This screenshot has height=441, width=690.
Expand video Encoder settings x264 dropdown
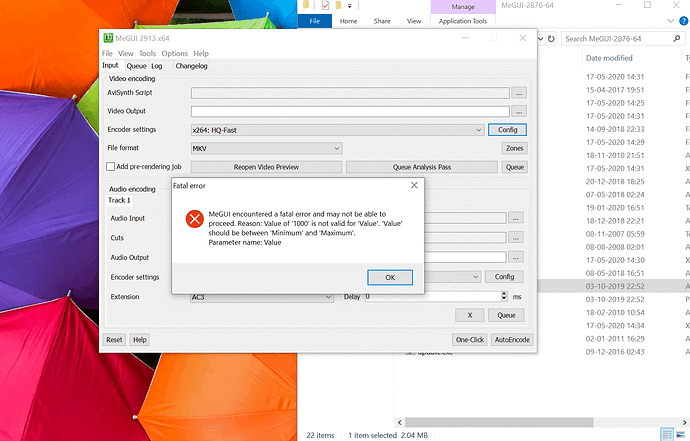(x=479, y=130)
